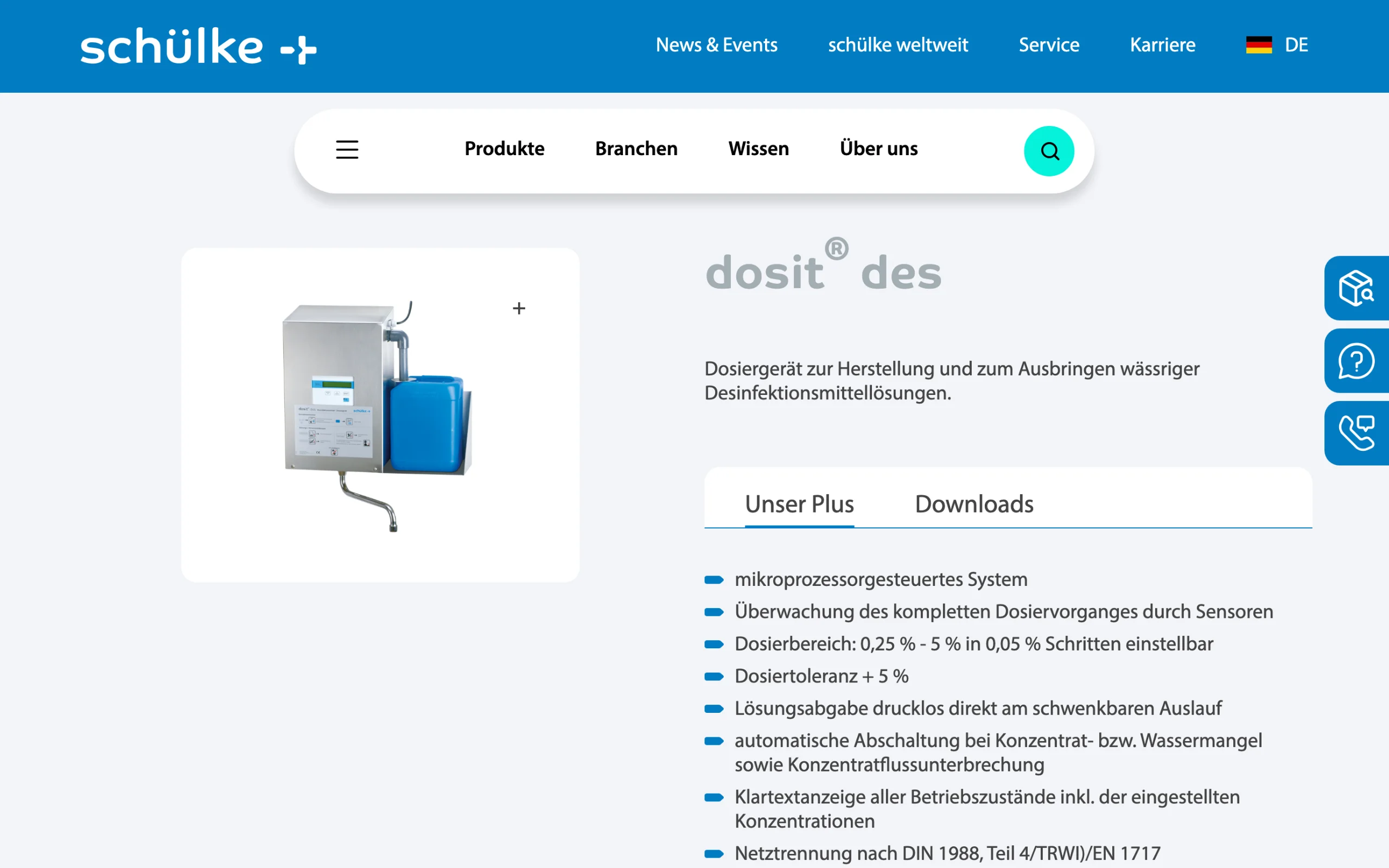Click the Dosiergerät description text

952,381
